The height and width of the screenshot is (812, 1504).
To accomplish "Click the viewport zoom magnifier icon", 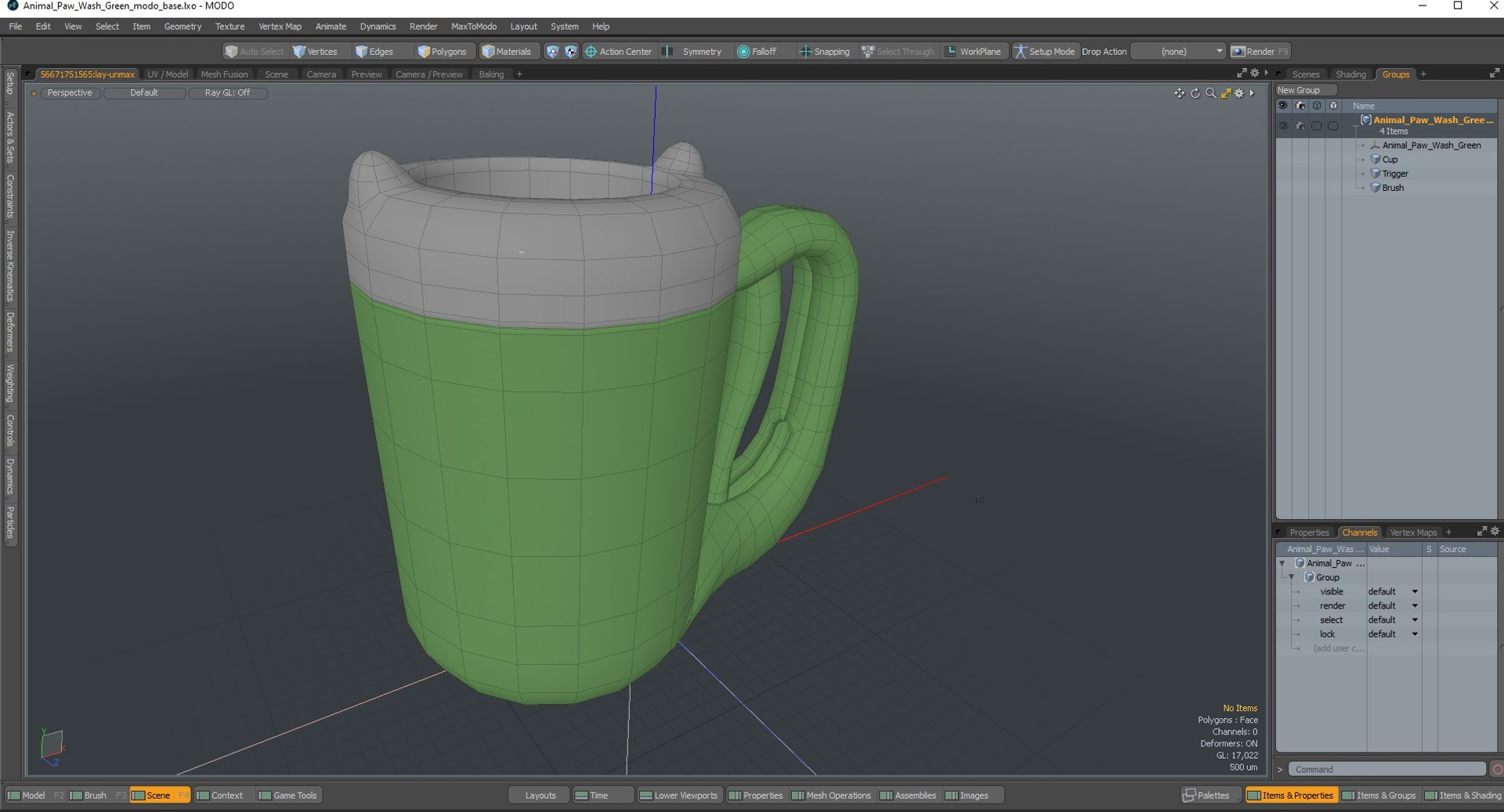I will tap(1211, 93).
